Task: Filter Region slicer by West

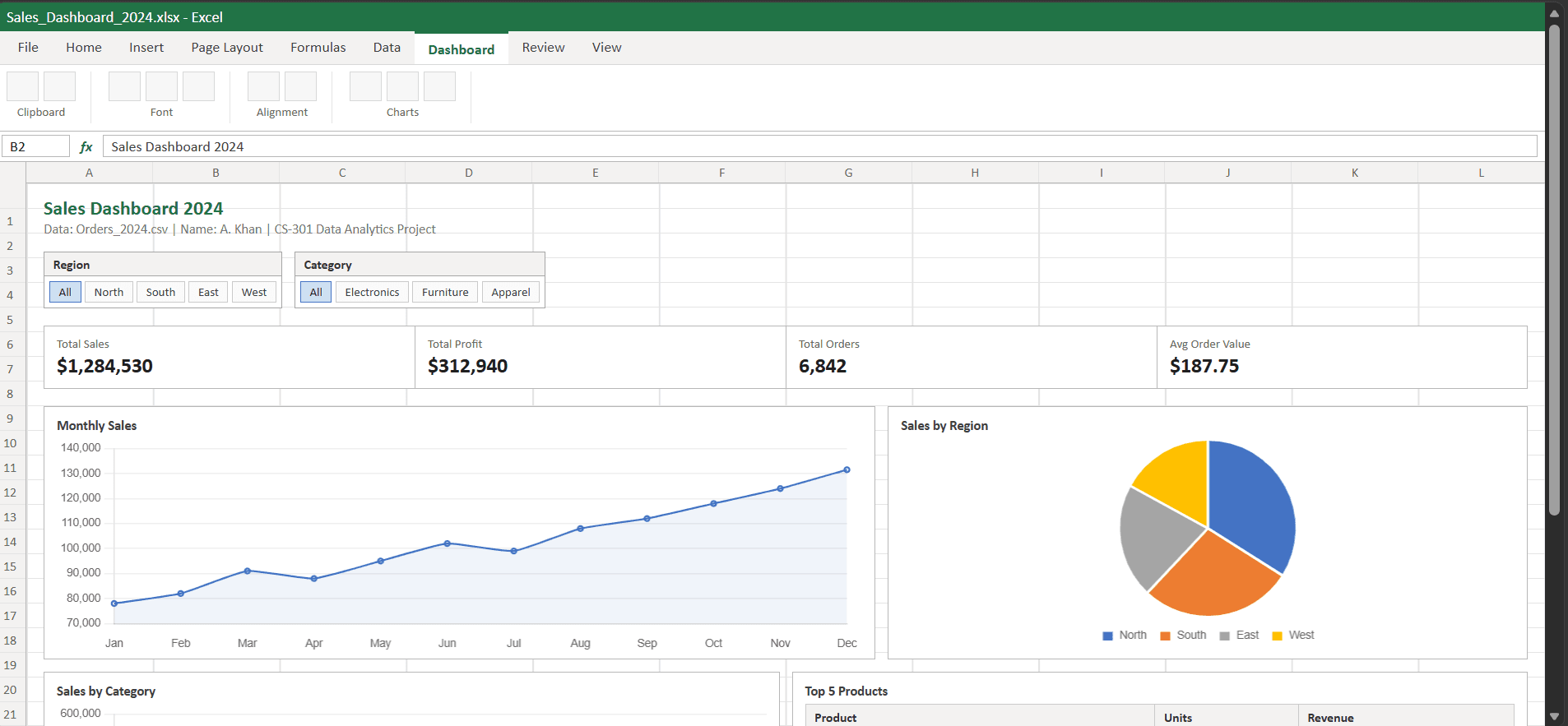Action: [x=254, y=292]
